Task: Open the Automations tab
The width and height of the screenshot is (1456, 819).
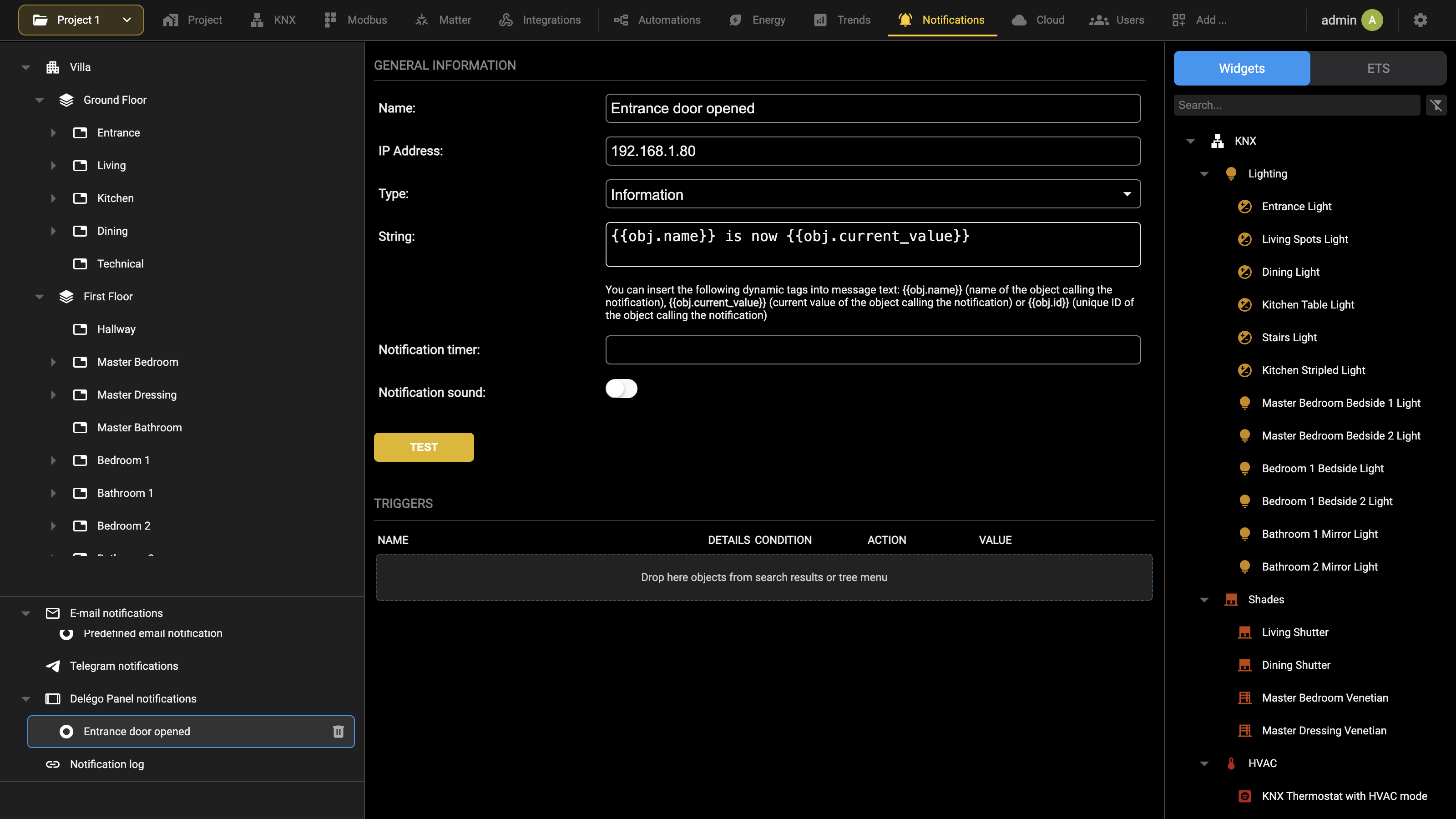Action: coord(657,20)
